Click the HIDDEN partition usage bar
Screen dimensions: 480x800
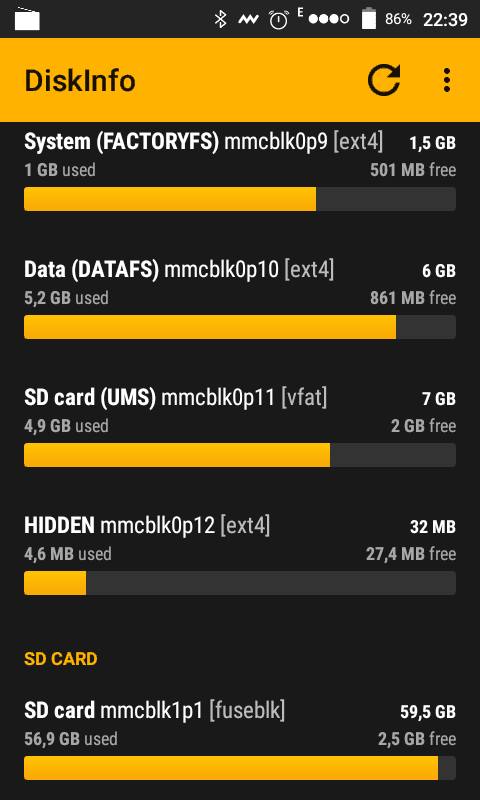click(x=240, y=583)
